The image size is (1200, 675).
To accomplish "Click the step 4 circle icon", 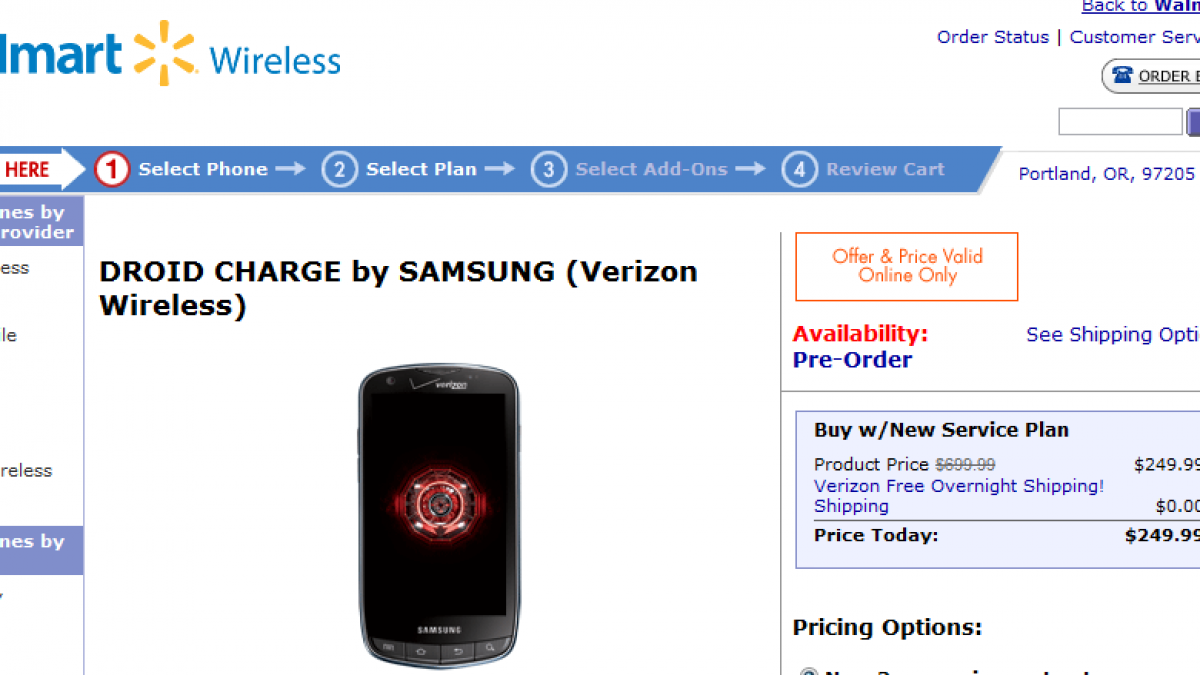I will [799, 170].
